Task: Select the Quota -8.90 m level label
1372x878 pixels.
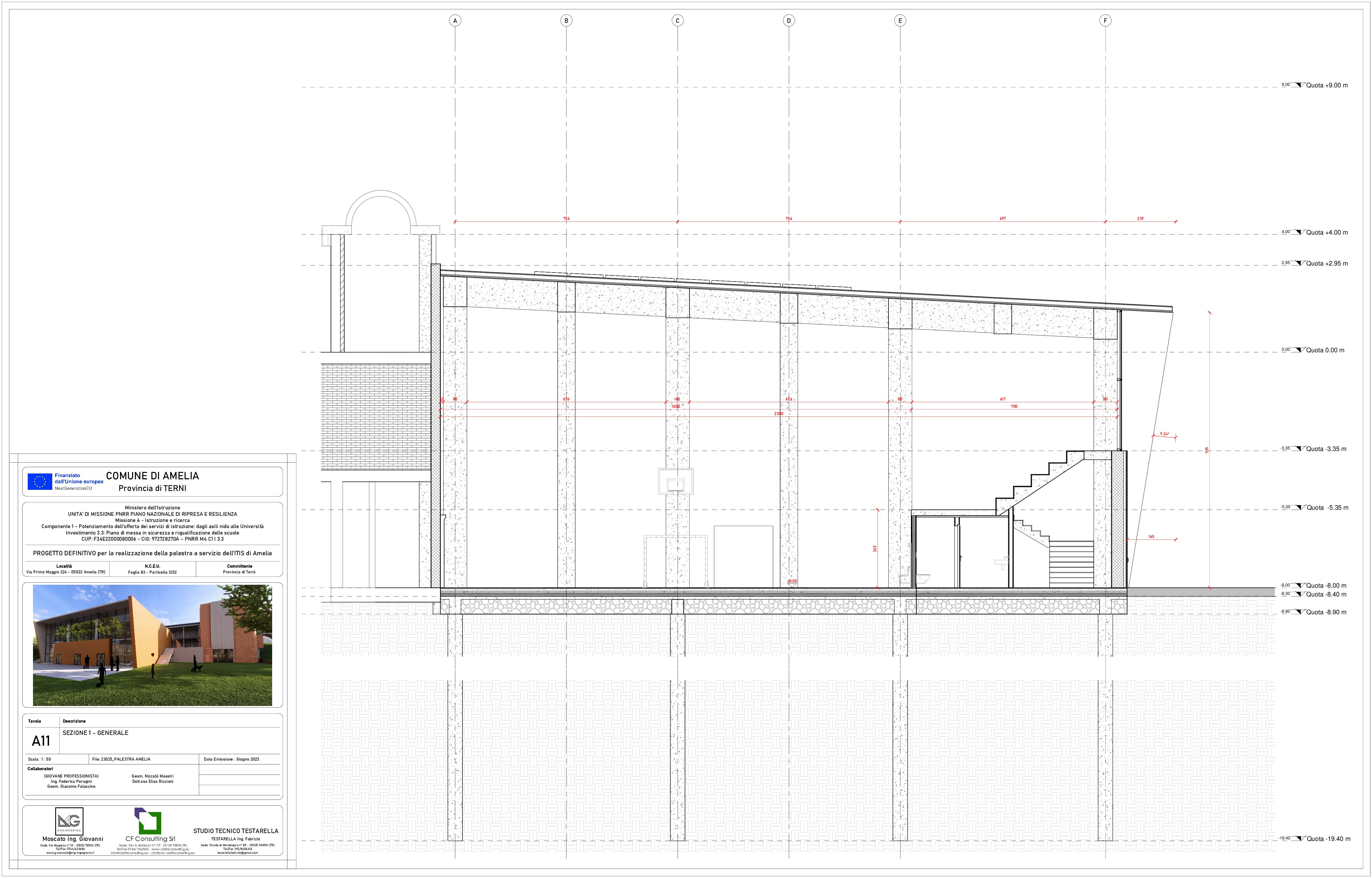Action: (x=1326, y=612)
